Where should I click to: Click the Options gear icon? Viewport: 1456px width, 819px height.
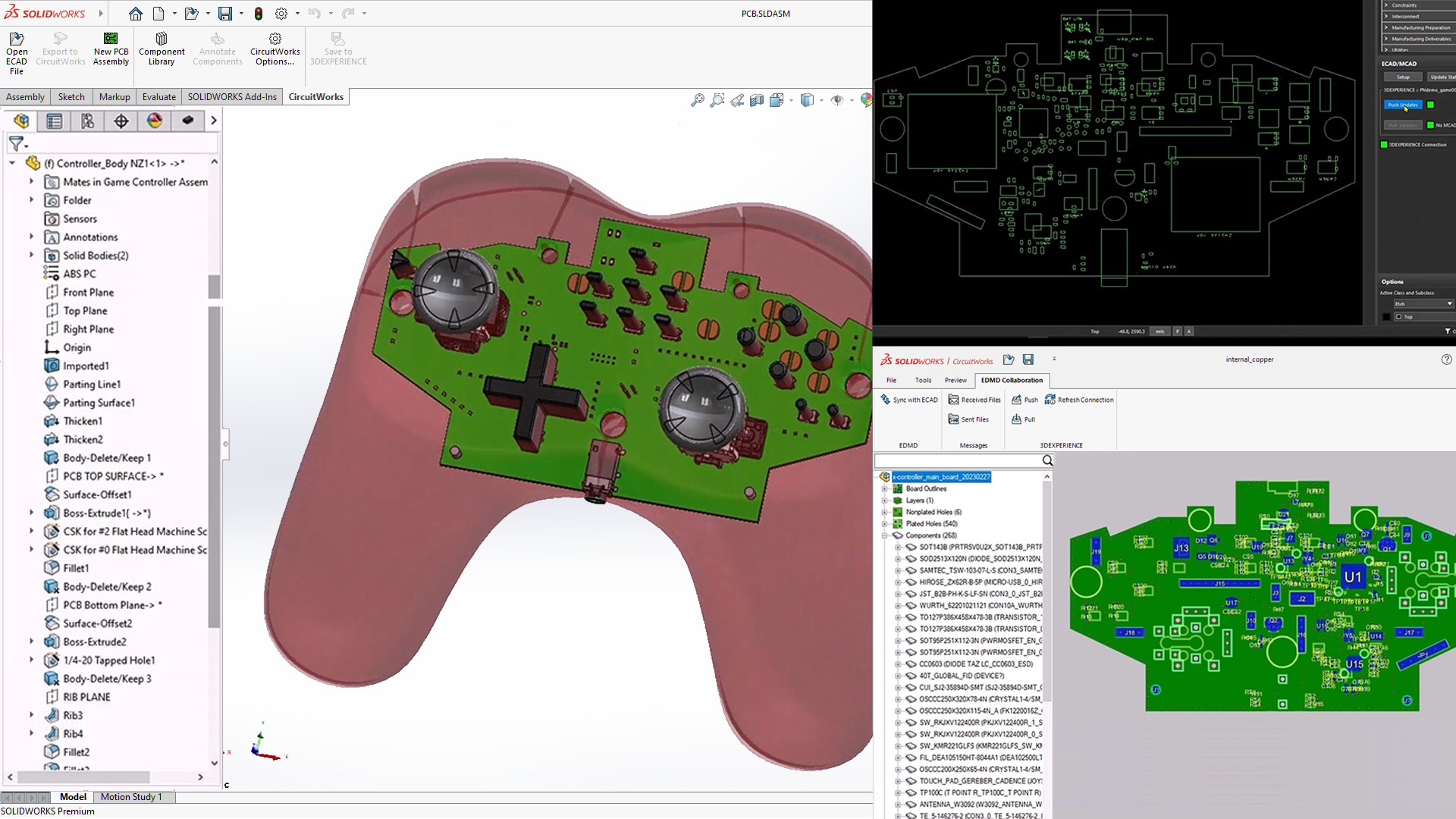[x=281, y=14]
